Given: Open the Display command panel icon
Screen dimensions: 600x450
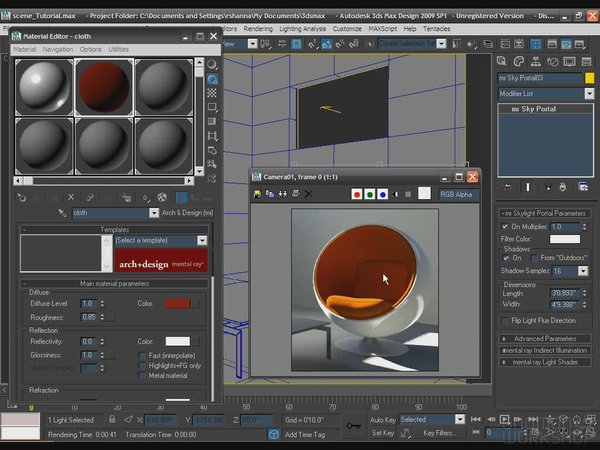Looking at the screenshot, I should point(569,61).
